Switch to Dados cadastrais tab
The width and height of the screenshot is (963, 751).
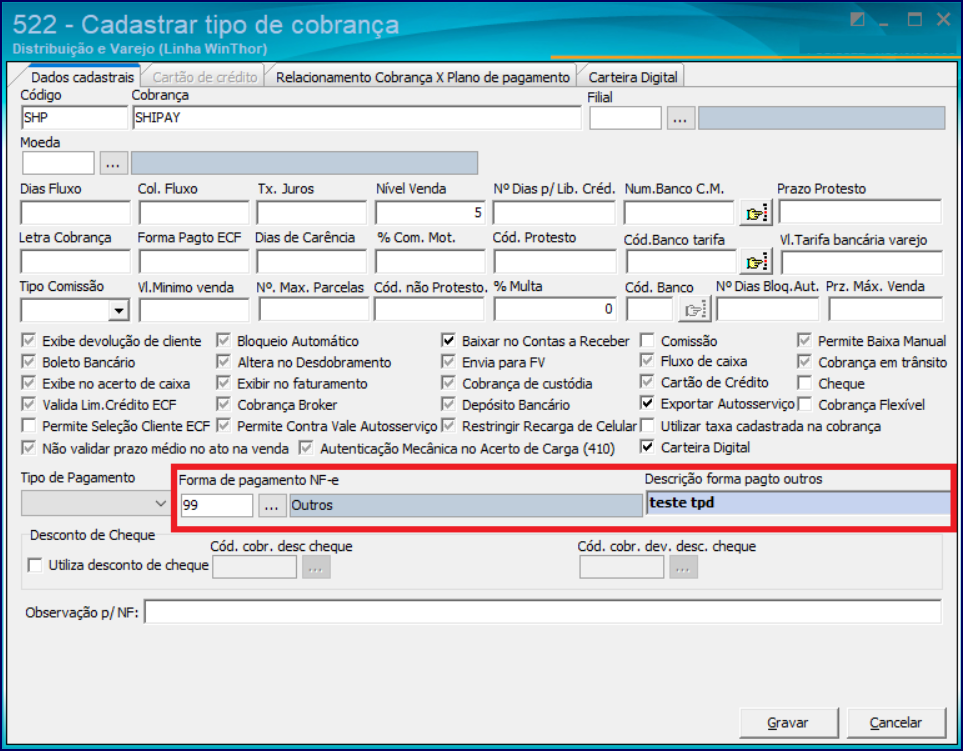(82, 77)
